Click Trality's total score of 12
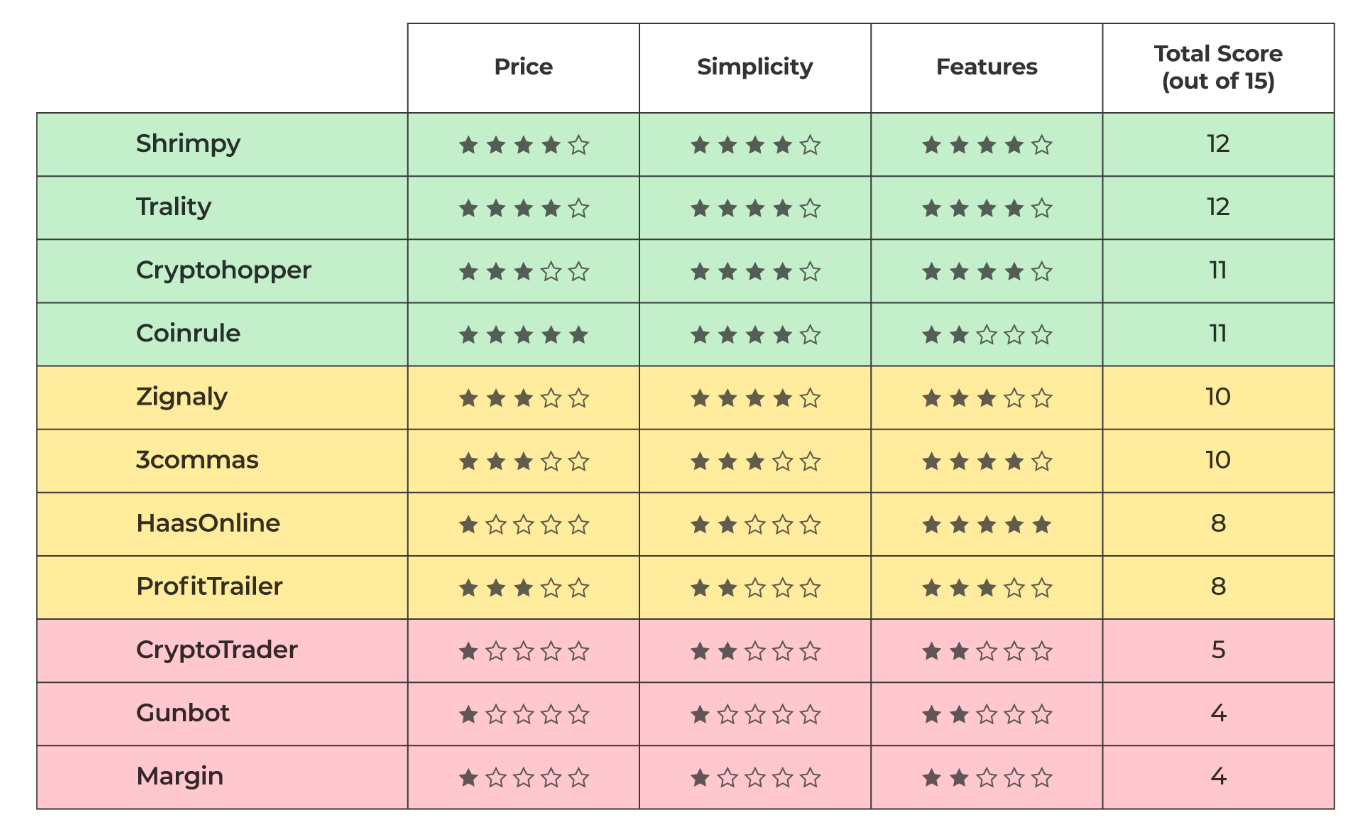 pos(1217,207)
